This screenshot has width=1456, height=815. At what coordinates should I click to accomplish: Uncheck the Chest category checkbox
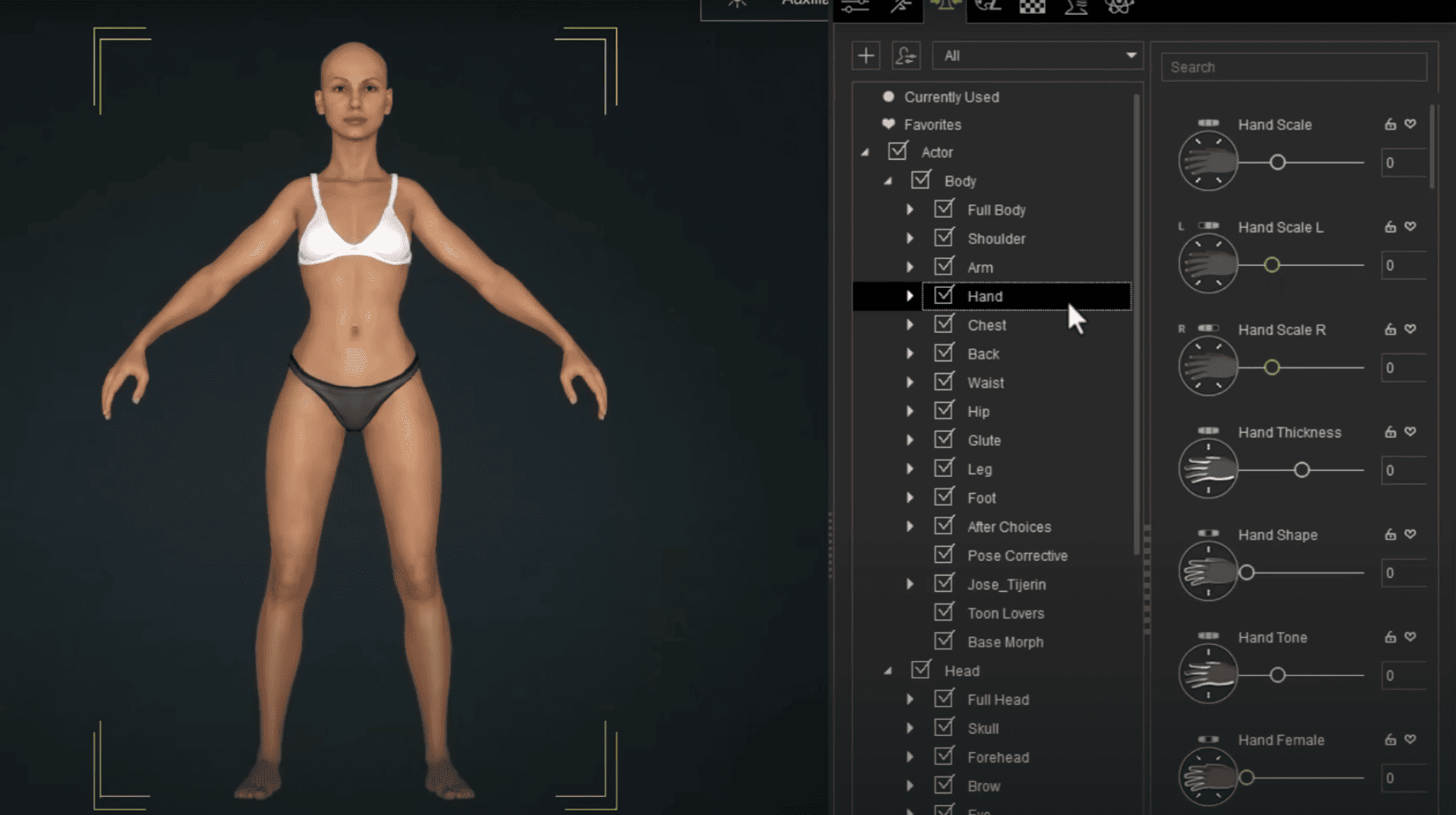tap(944, 324)
